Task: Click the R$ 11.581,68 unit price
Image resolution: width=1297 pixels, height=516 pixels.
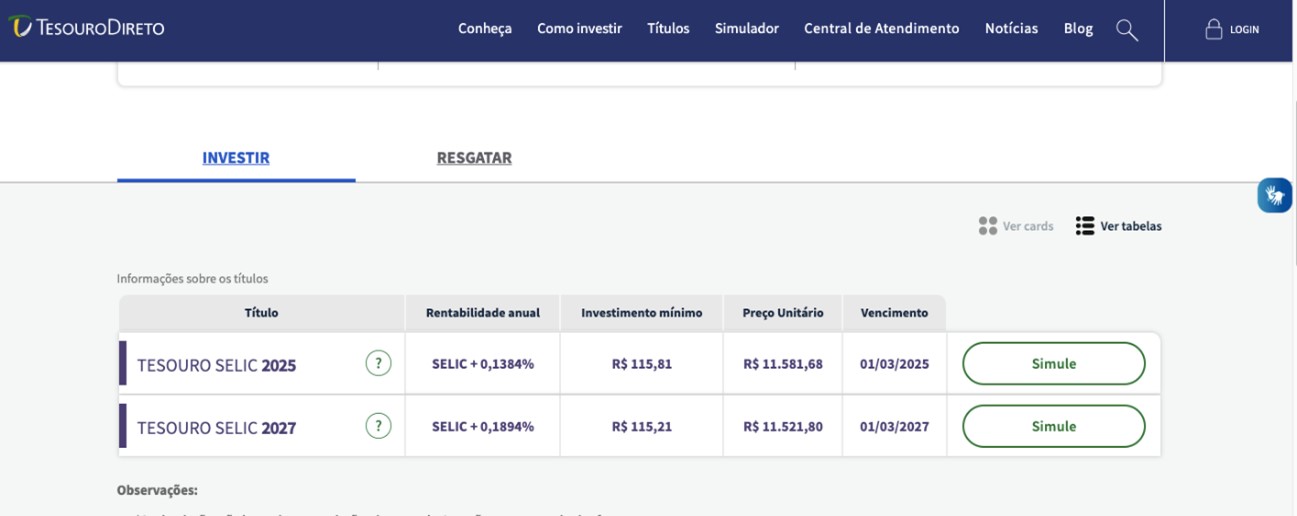Action: (x=783, y=364)
